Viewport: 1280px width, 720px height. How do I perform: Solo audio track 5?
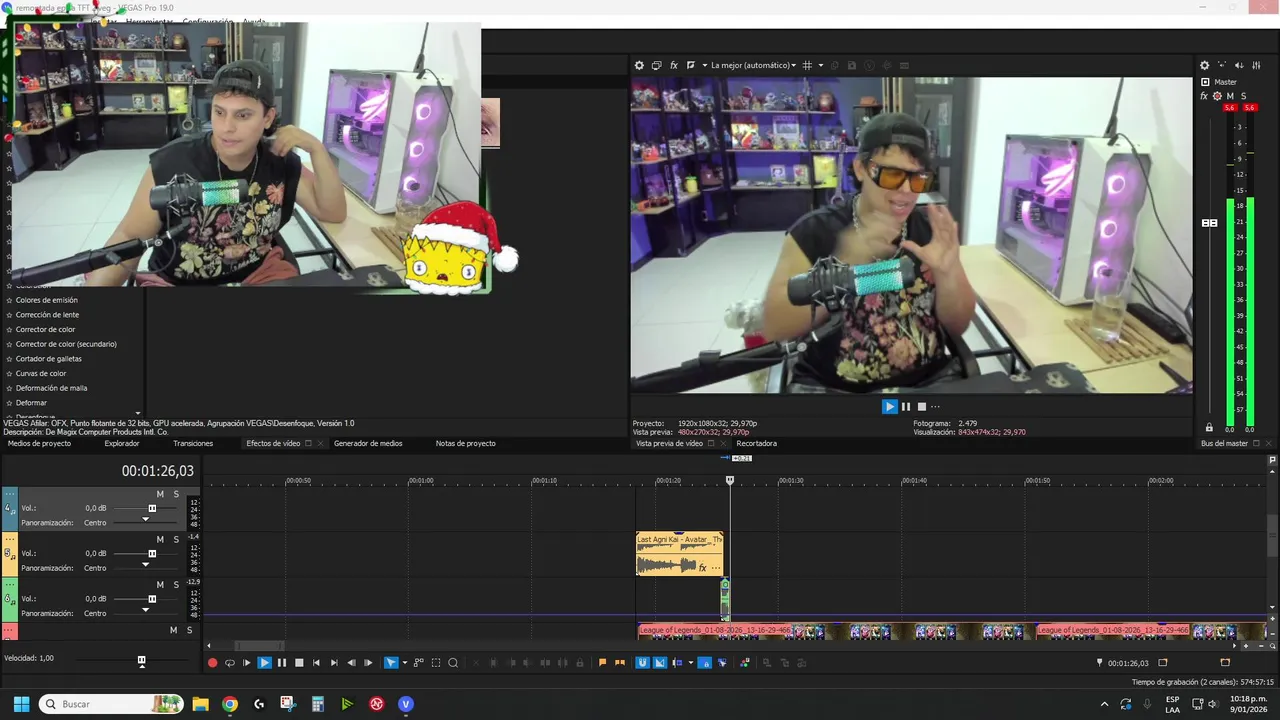point(176,539)
